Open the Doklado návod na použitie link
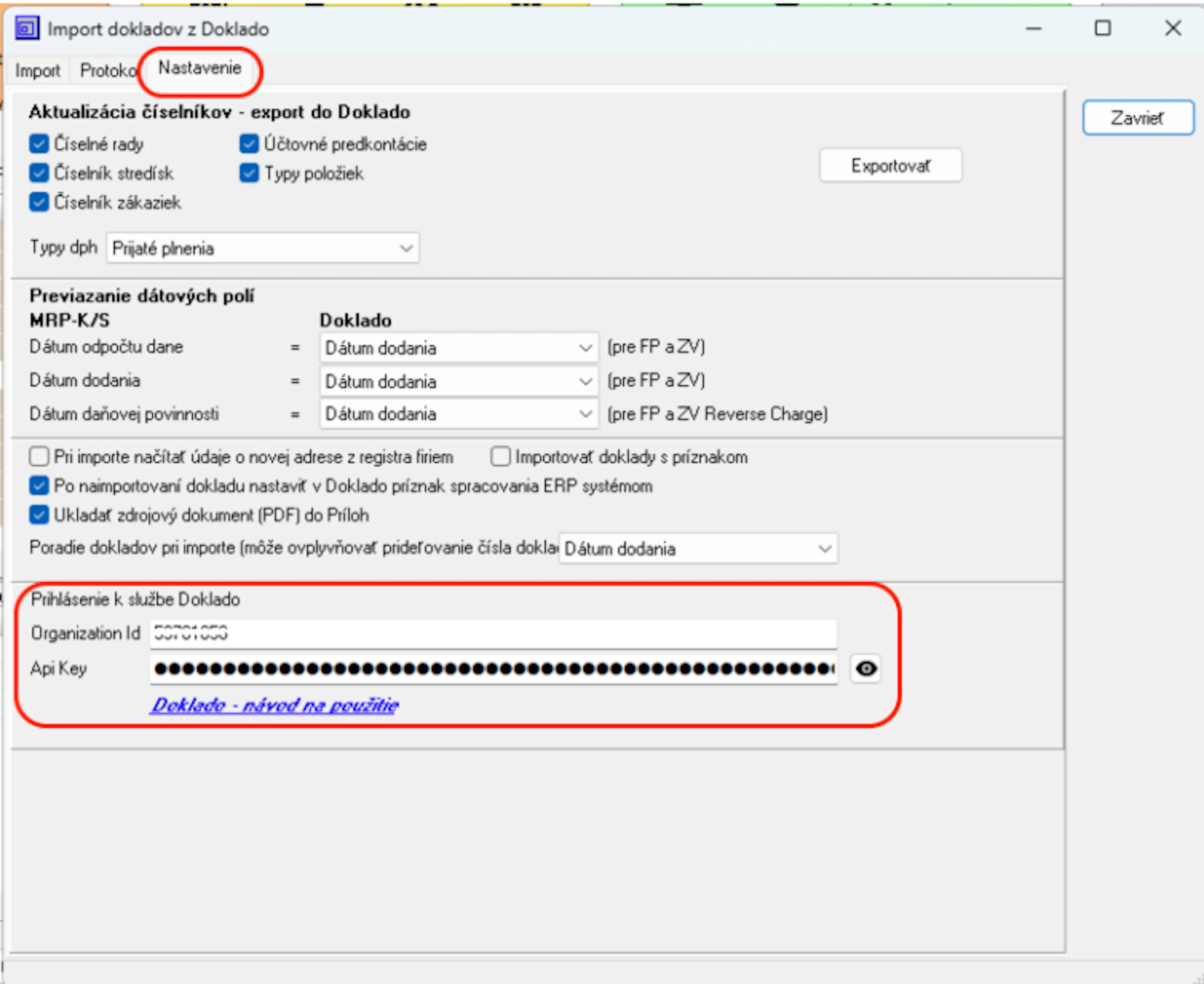 275,705
